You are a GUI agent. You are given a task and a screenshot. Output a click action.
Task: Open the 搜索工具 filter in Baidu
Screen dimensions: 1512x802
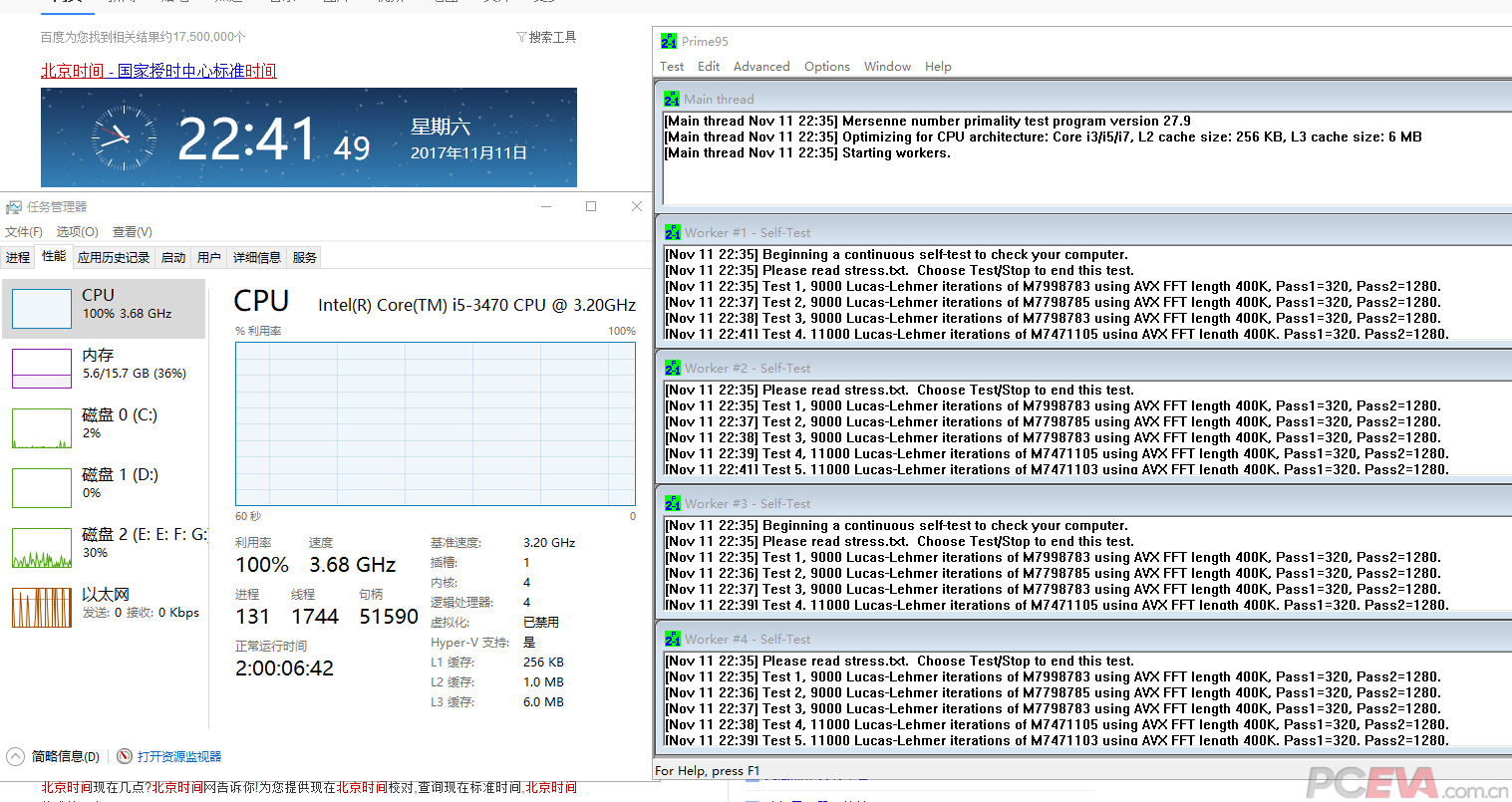[x=546, y=37]
